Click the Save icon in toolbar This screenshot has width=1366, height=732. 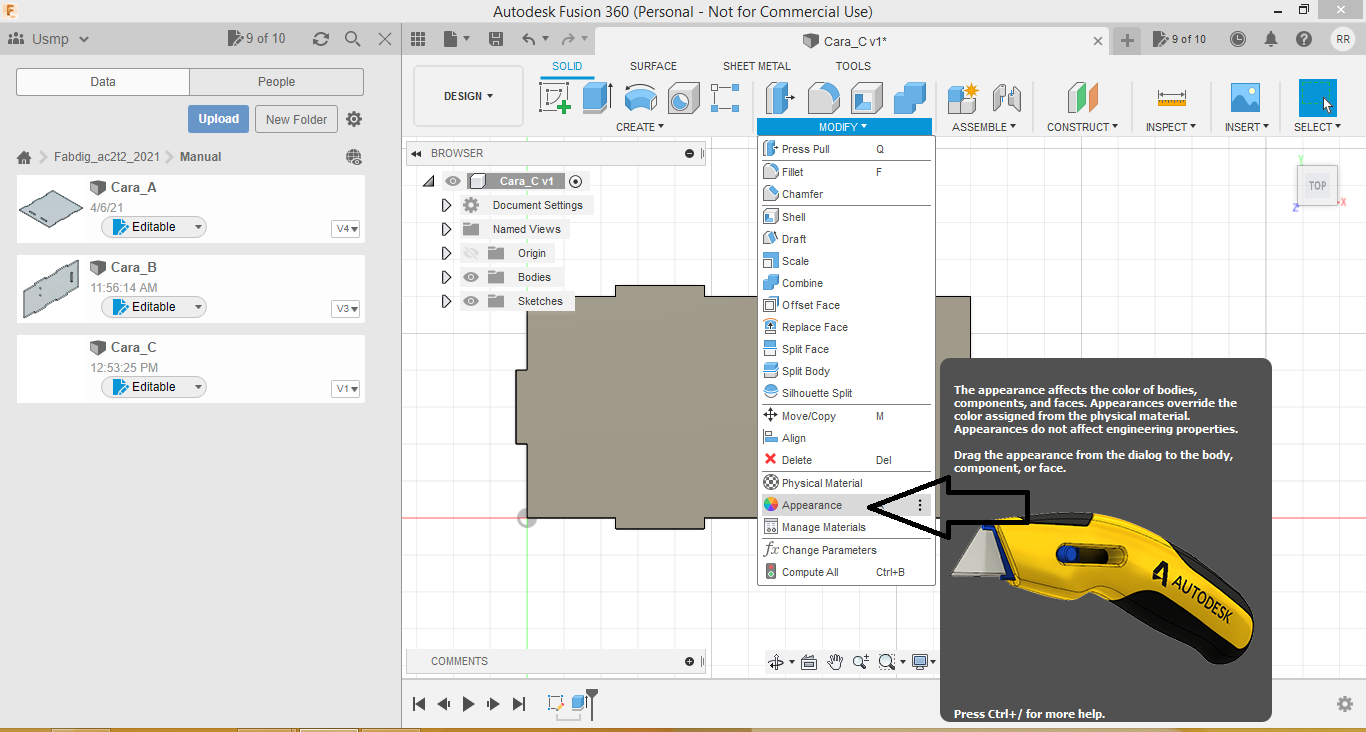pos(496,39)
